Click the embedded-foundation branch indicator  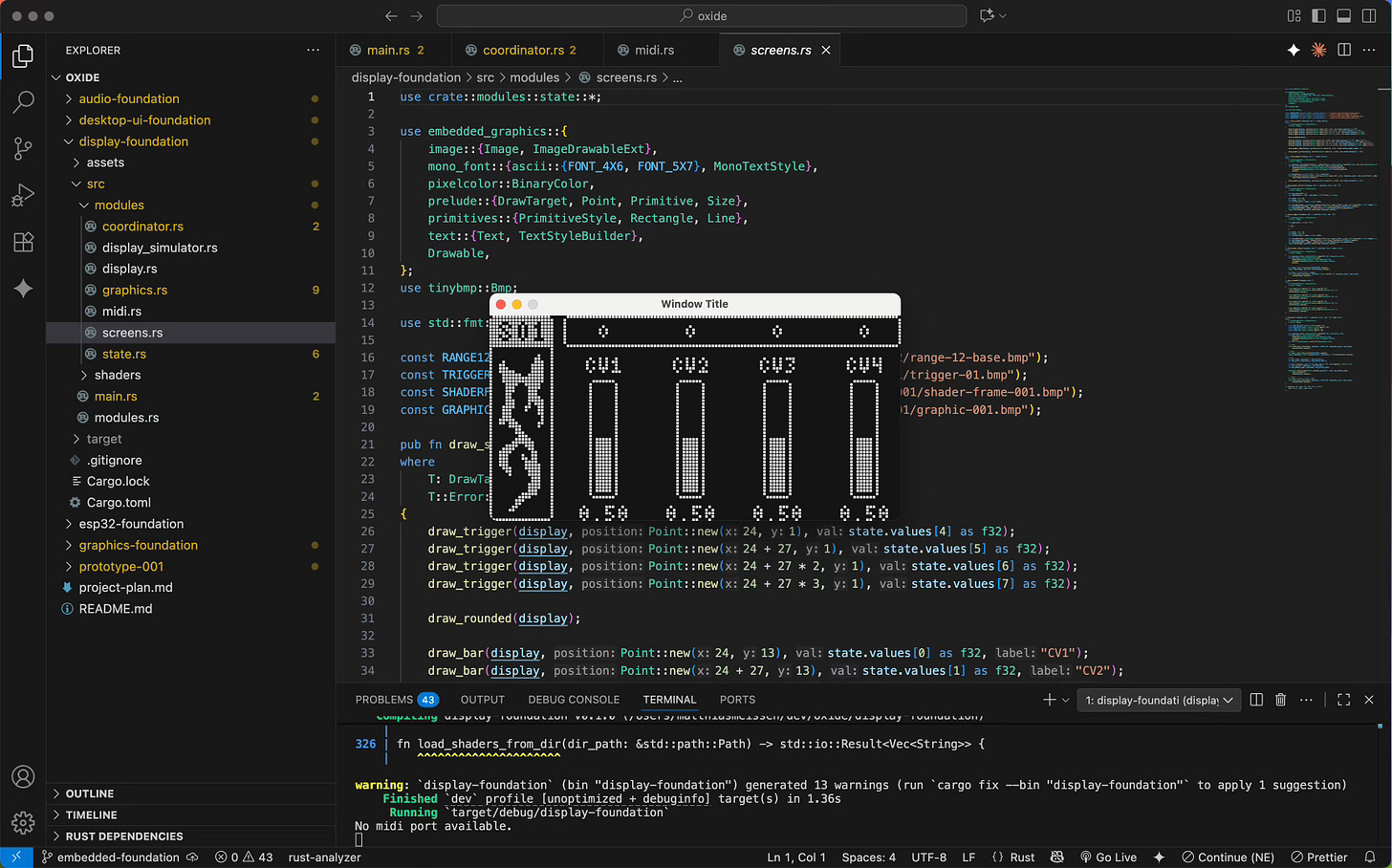[x=117, y=857]
